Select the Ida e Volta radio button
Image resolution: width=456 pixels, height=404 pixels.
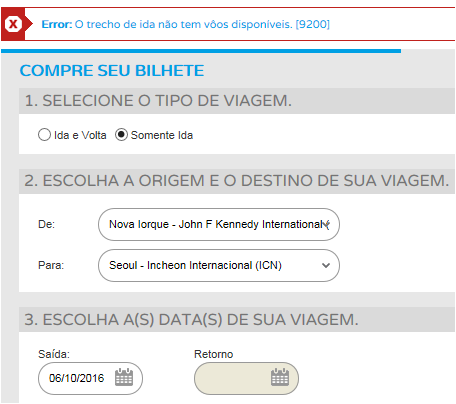[44, 135]
